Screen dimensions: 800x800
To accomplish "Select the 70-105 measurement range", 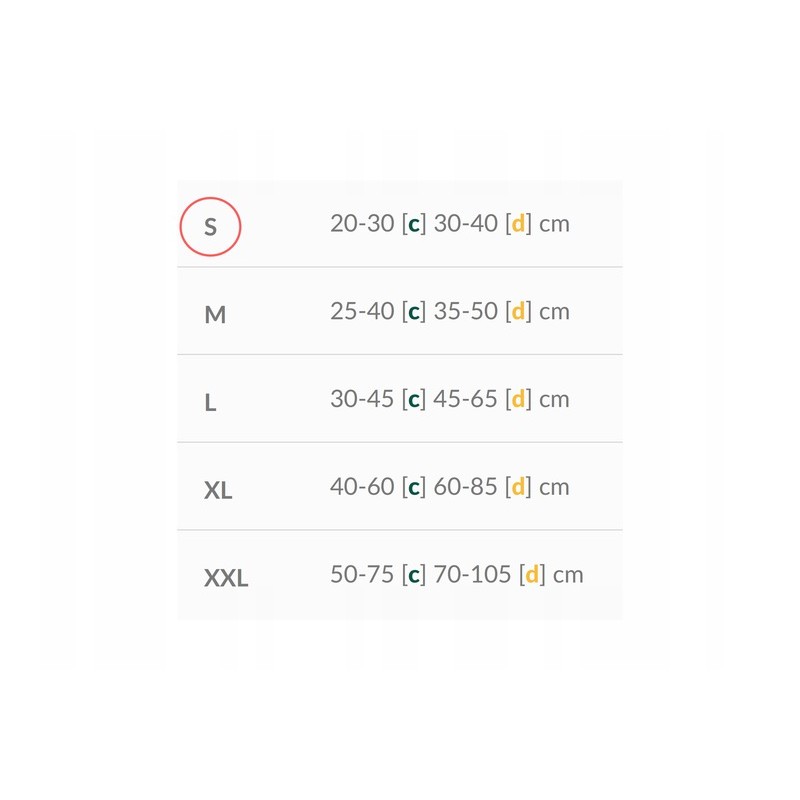I will 472,575.
